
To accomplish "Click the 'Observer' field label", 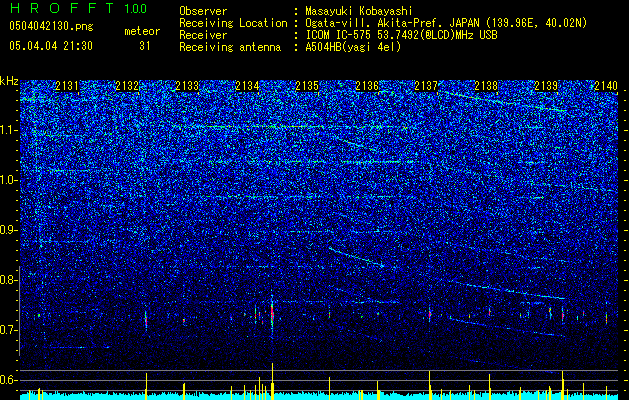I will (x=203, y=11).
